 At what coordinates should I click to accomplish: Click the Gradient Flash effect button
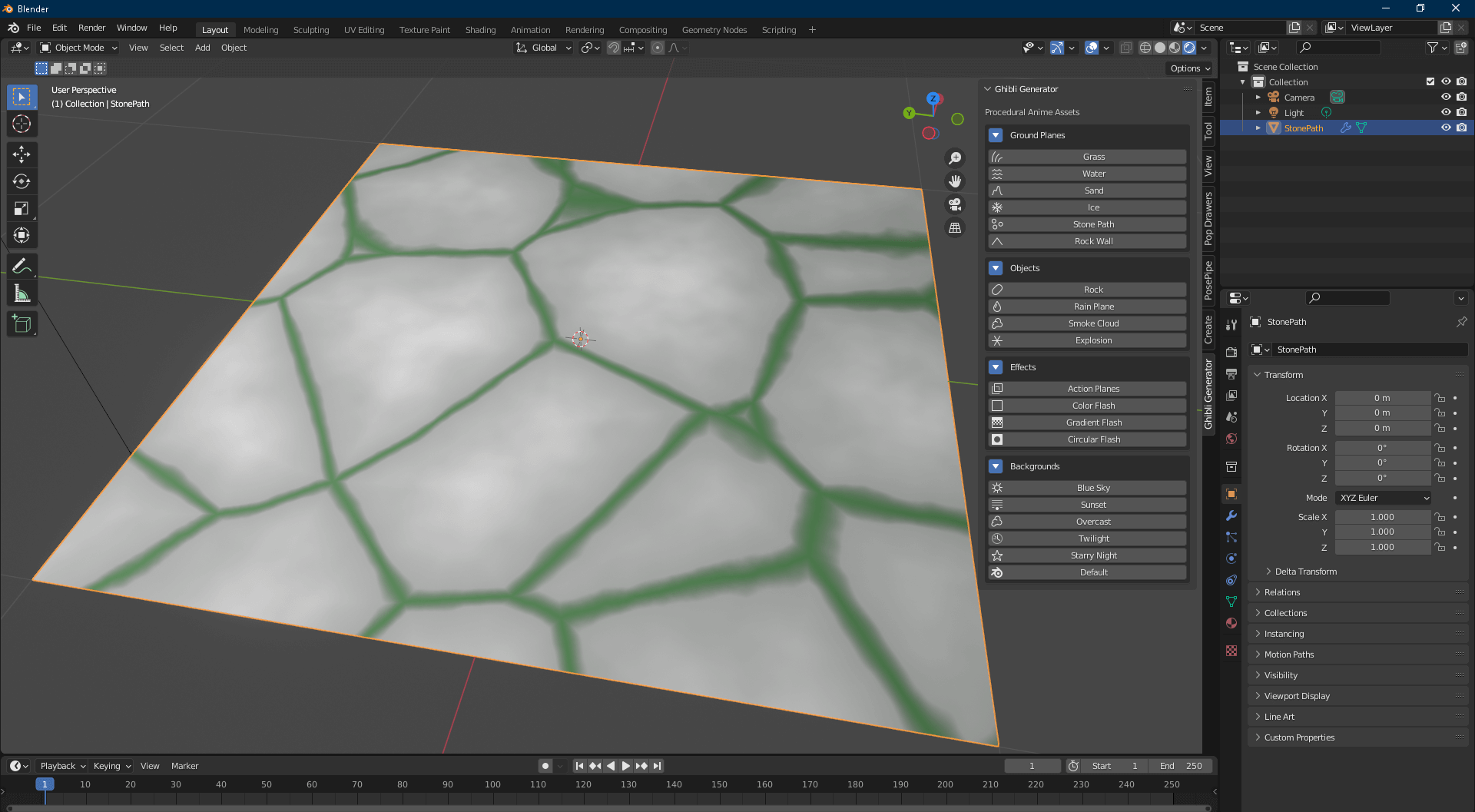[x=1087, y=423]
